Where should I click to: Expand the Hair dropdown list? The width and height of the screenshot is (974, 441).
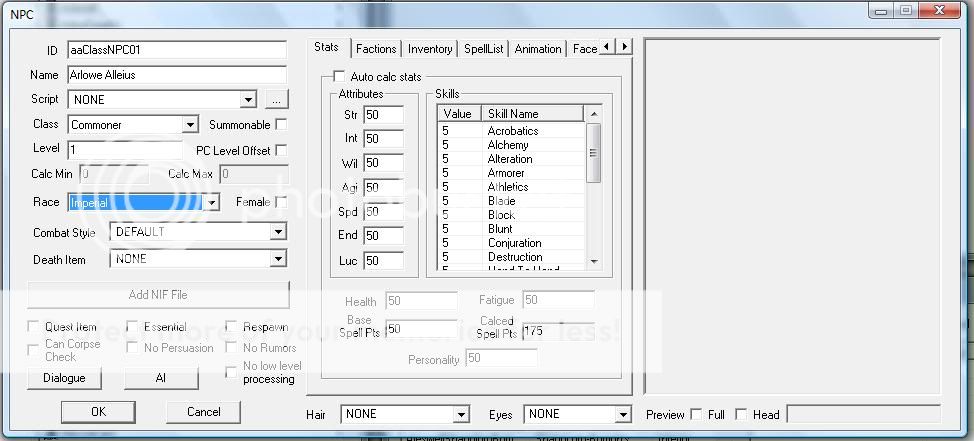(x=460, y=414)
